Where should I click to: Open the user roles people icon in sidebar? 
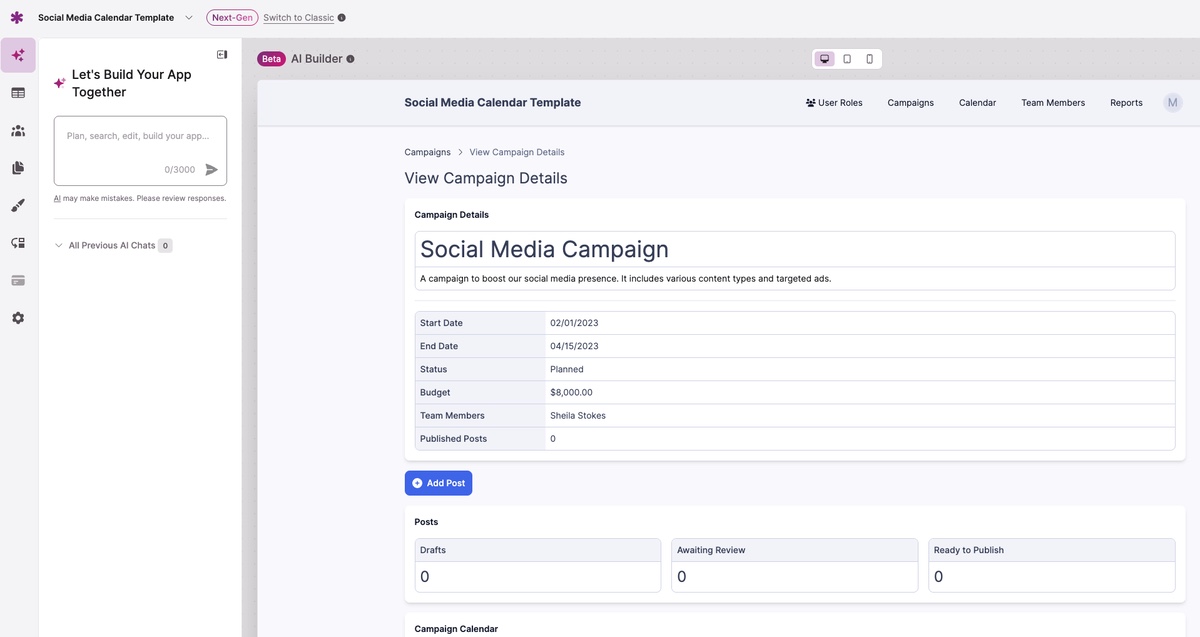18,131
